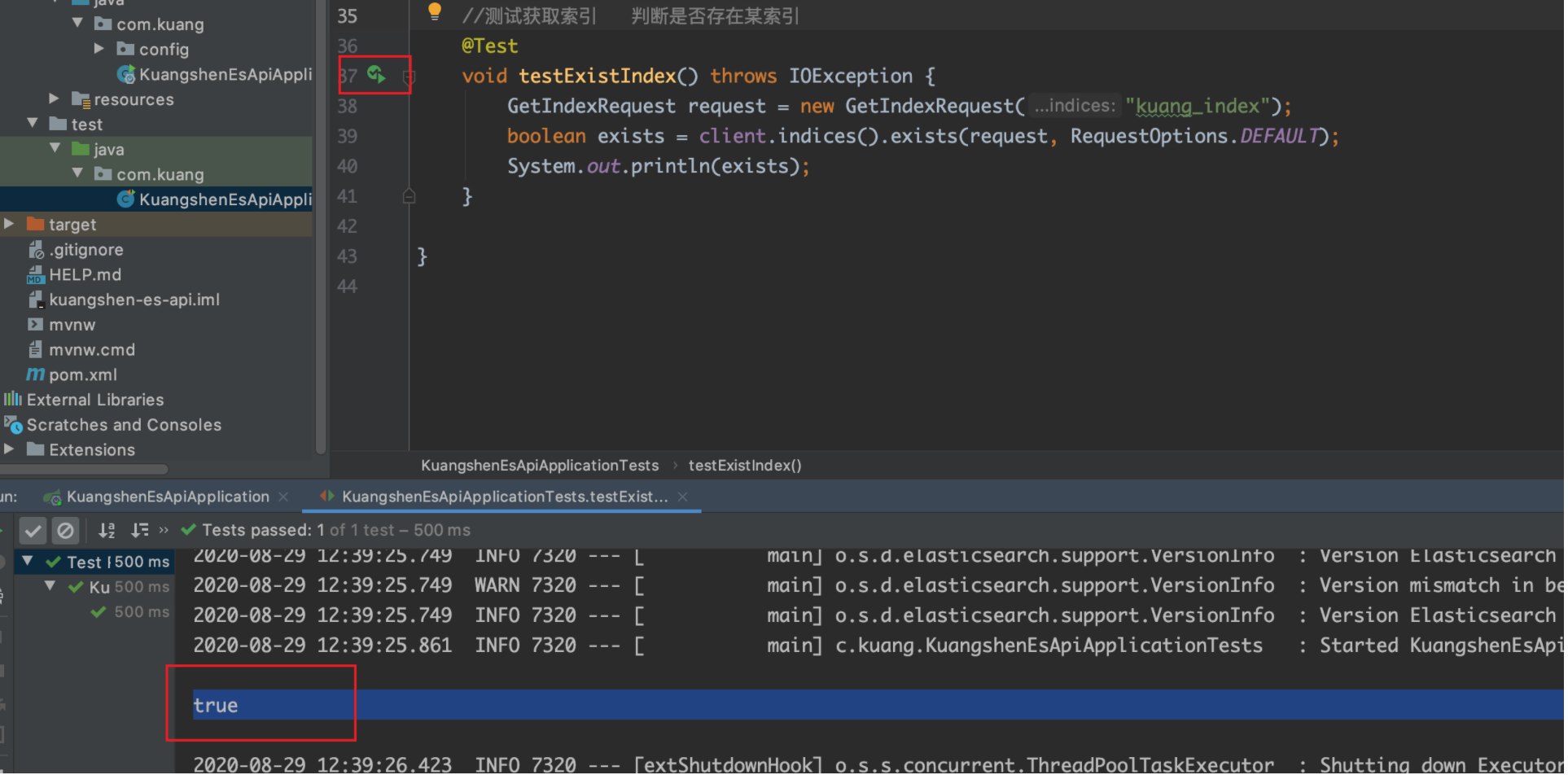Select the Test Results 500 ms row
Screen dimensions: 1568x775
(94, 562)
